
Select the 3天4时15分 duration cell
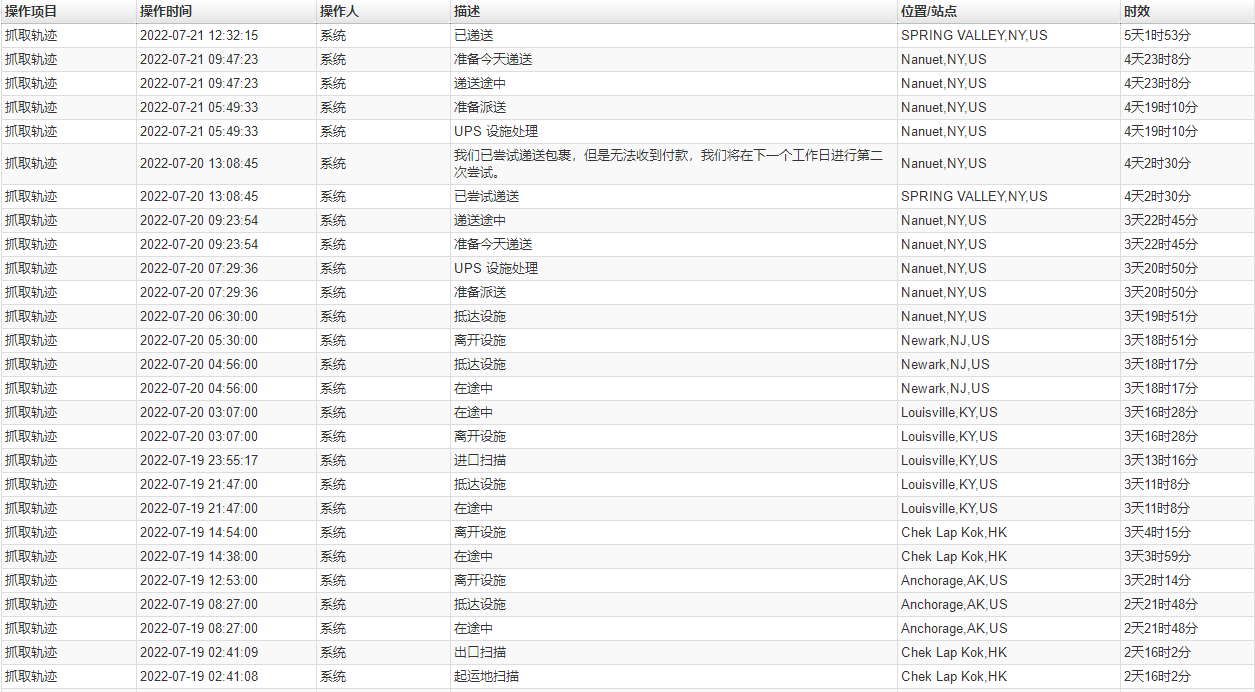(1157, 532)
